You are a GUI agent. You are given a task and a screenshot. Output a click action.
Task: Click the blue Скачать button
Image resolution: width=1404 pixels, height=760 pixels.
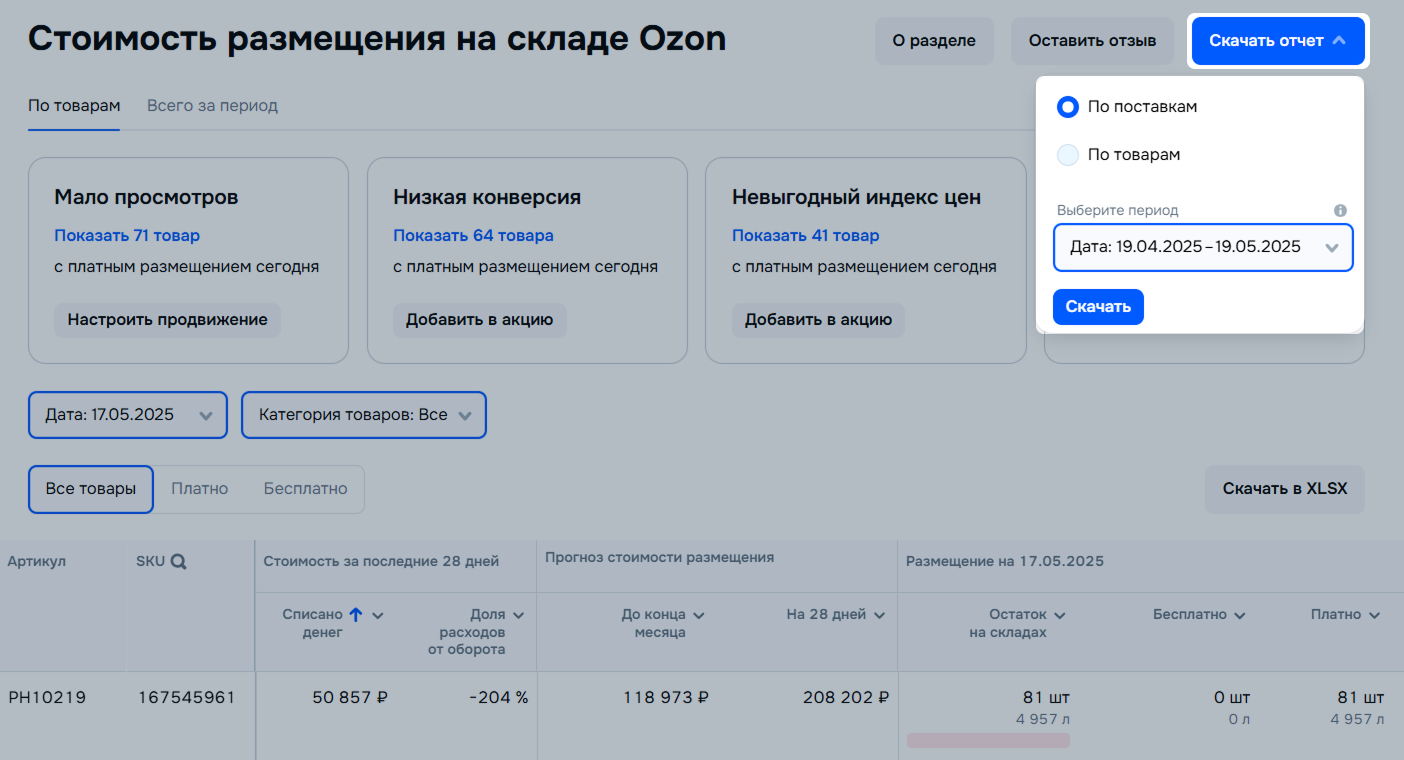(1098, 307)
